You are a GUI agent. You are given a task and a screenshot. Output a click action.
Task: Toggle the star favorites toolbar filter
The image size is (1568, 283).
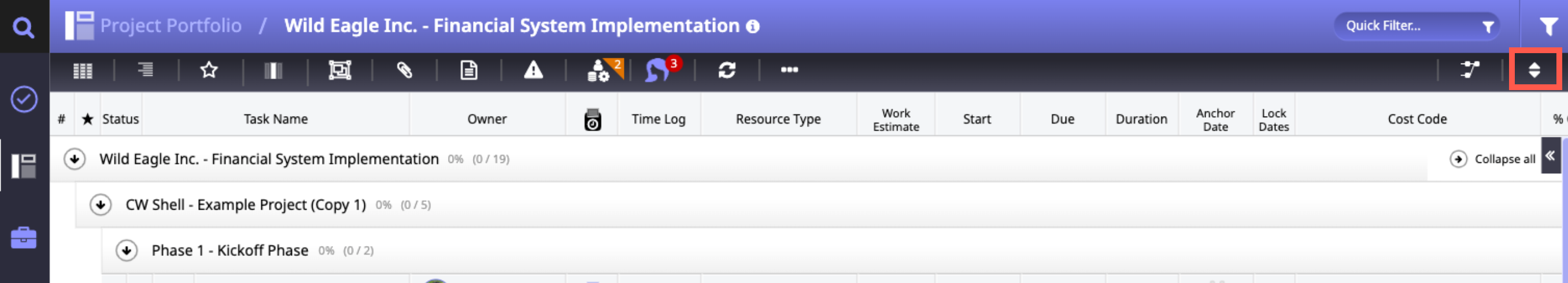click(x=209, y=70)
